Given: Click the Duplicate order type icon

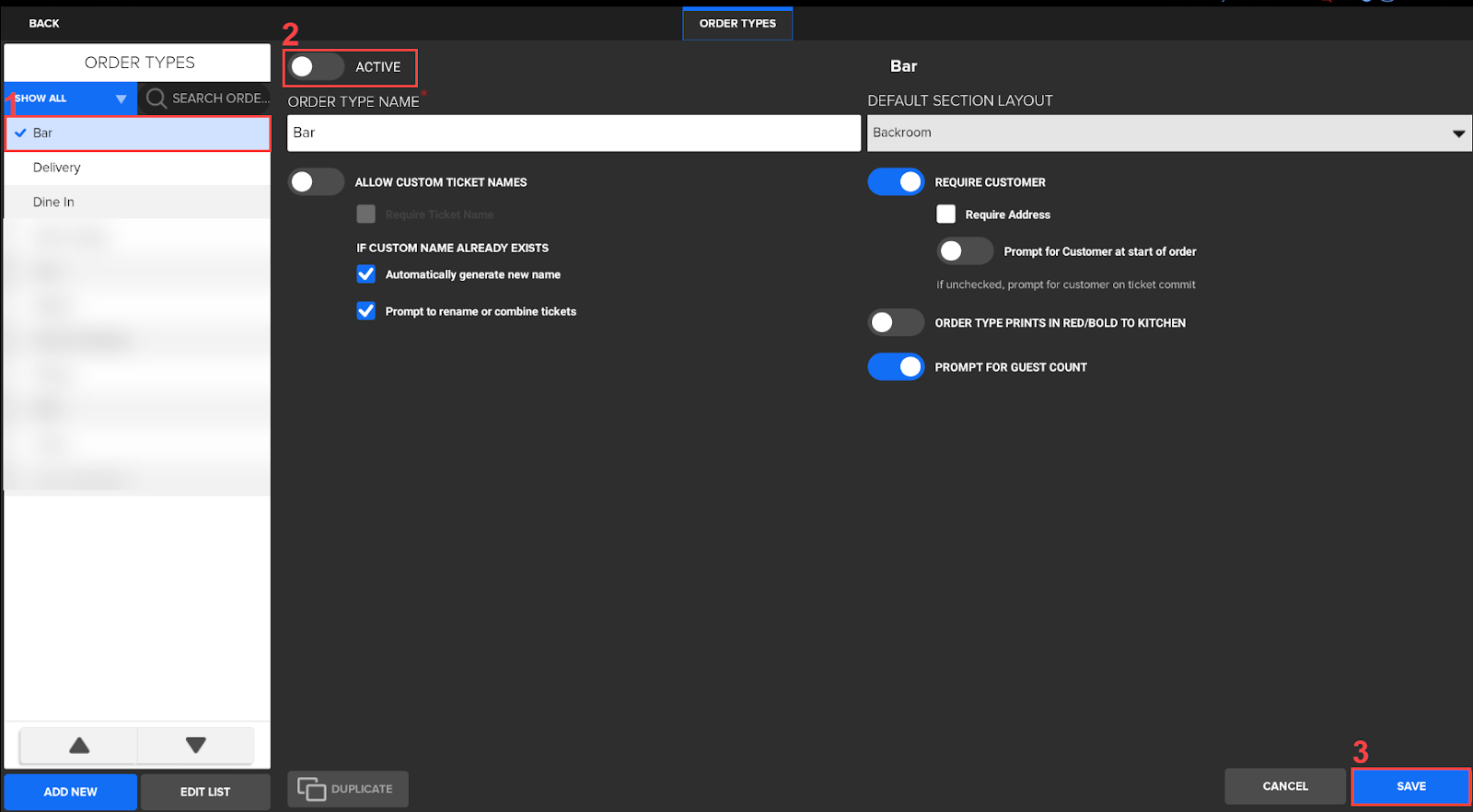Looking at the screenshot, I should pos(312,789).
